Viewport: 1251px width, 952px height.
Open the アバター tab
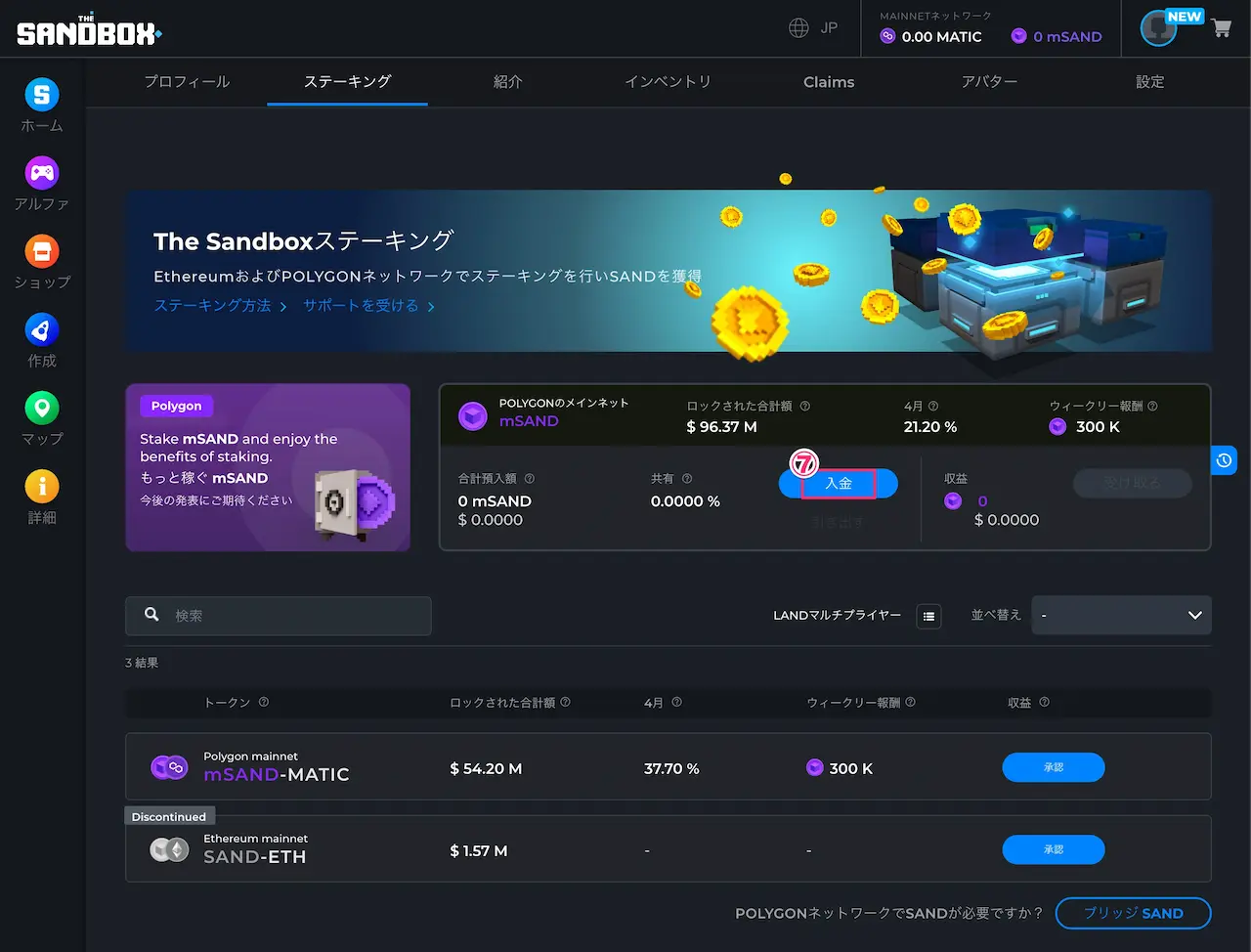pos(989,82)
